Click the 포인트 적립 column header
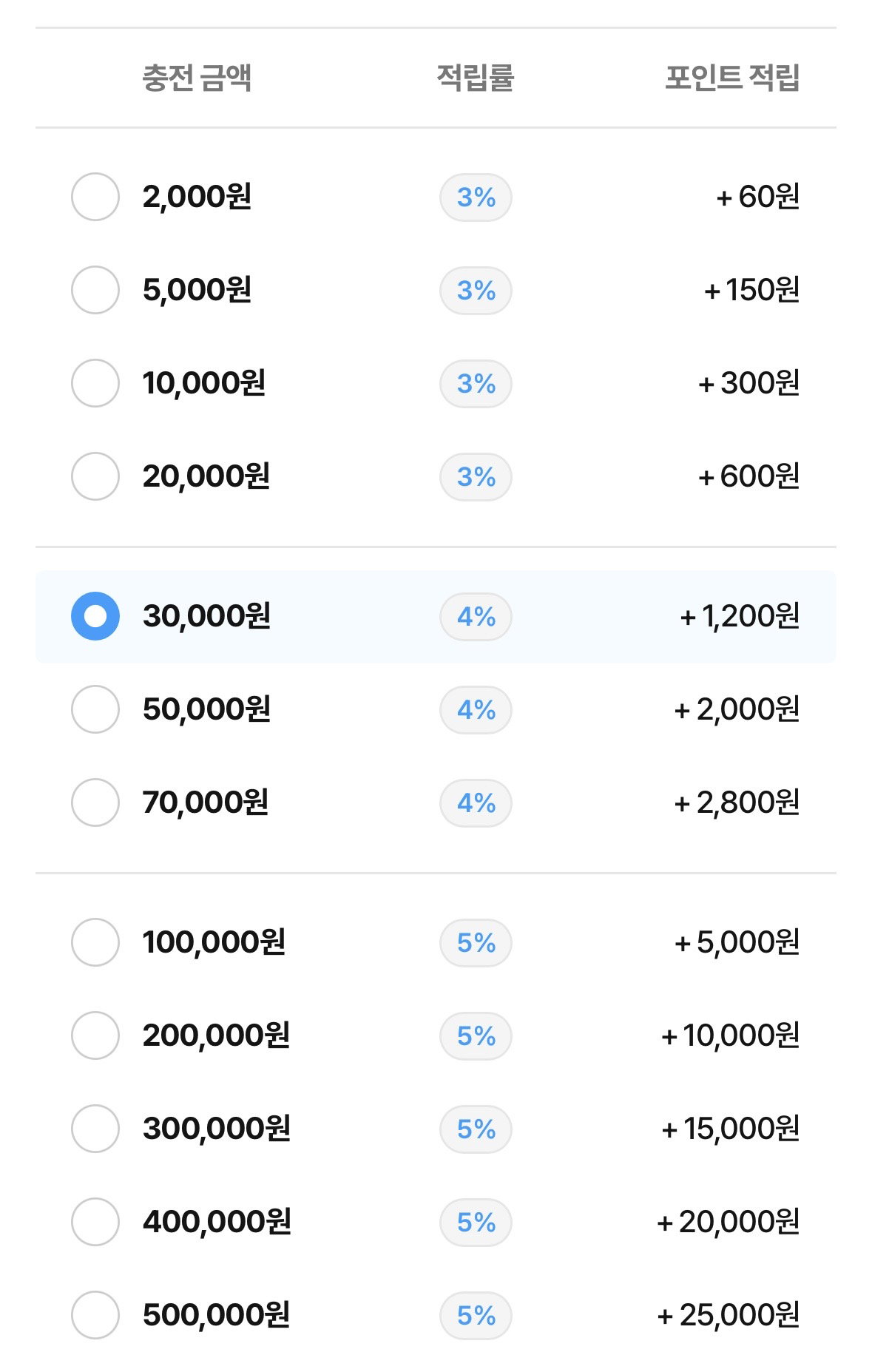This screenshot has height=1372, width=872. tap(732, 78)
